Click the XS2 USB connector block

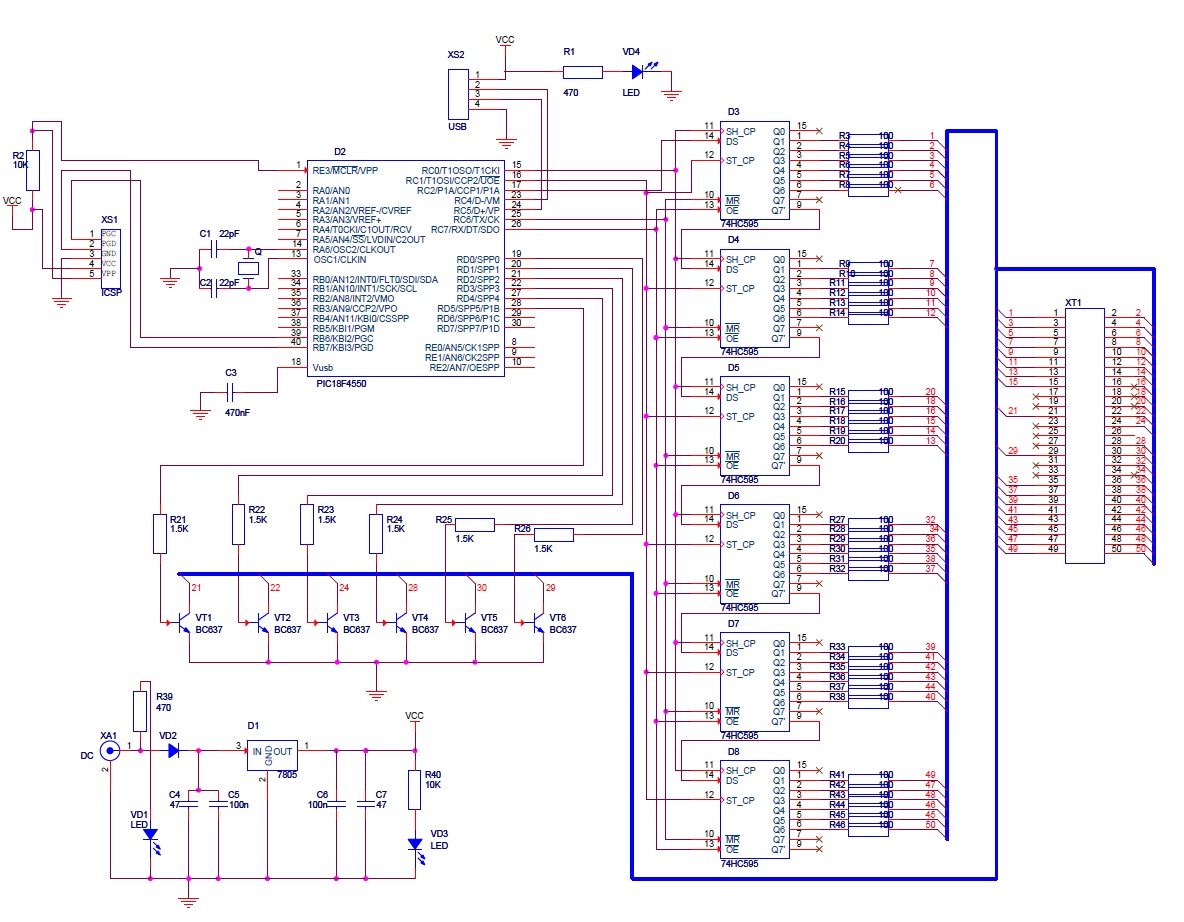pyautogui.click(x=458, y=93)
